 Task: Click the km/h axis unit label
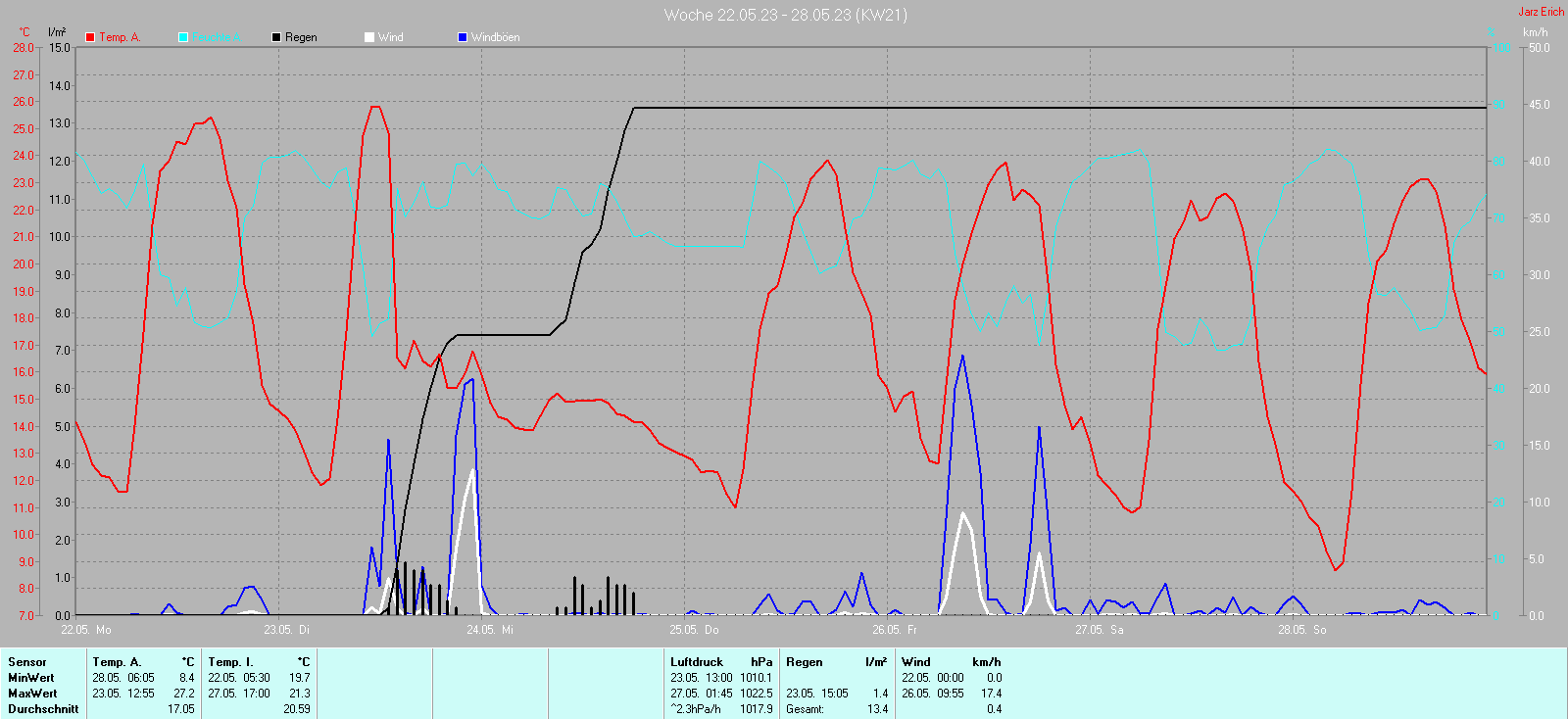(x=1535, y=32)
